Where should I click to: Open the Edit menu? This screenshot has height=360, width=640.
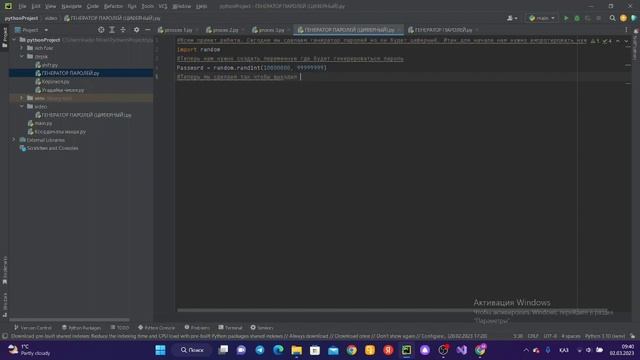coord(36,6)
